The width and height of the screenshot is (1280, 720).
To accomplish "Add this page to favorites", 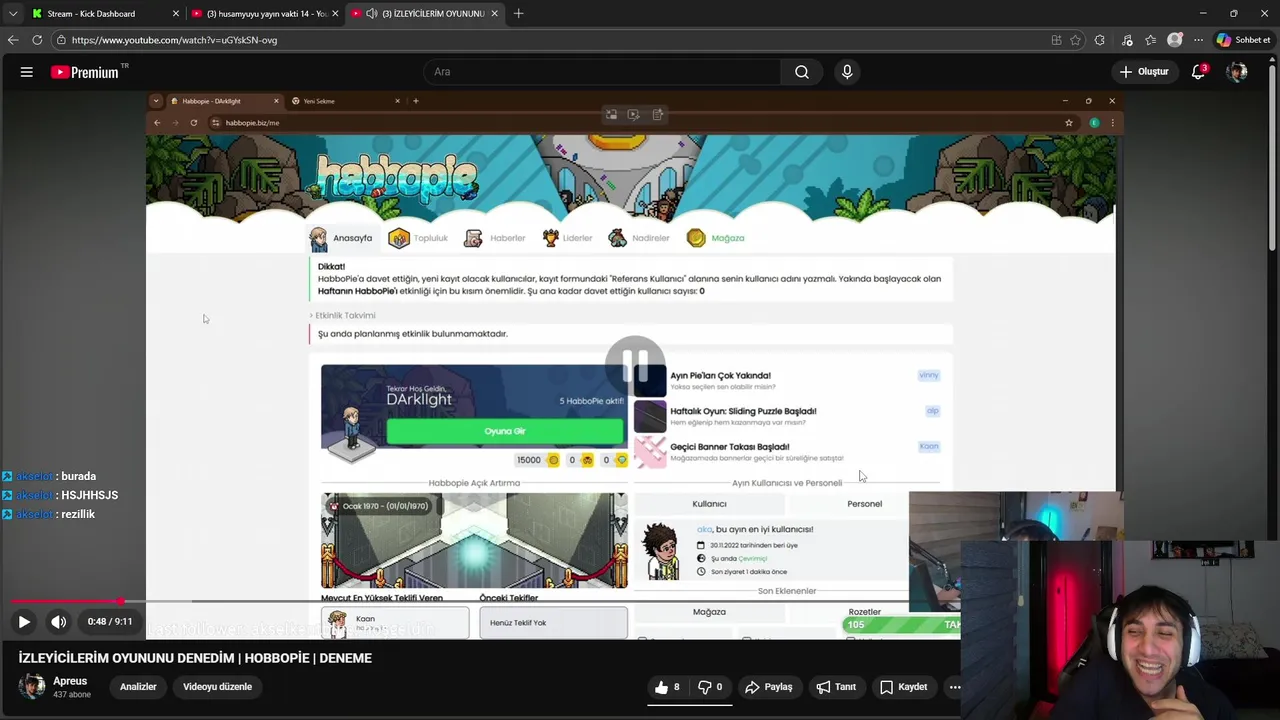I will [x=1076, y=40].
